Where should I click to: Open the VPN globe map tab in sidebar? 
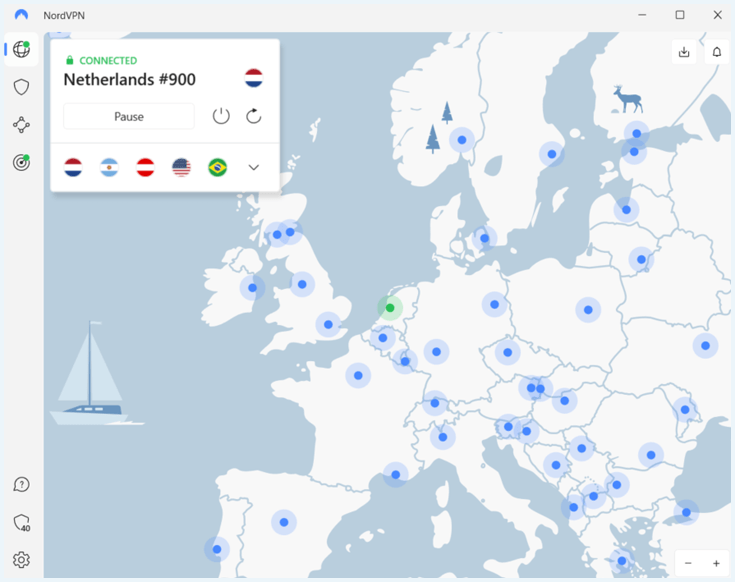[21, 49]
